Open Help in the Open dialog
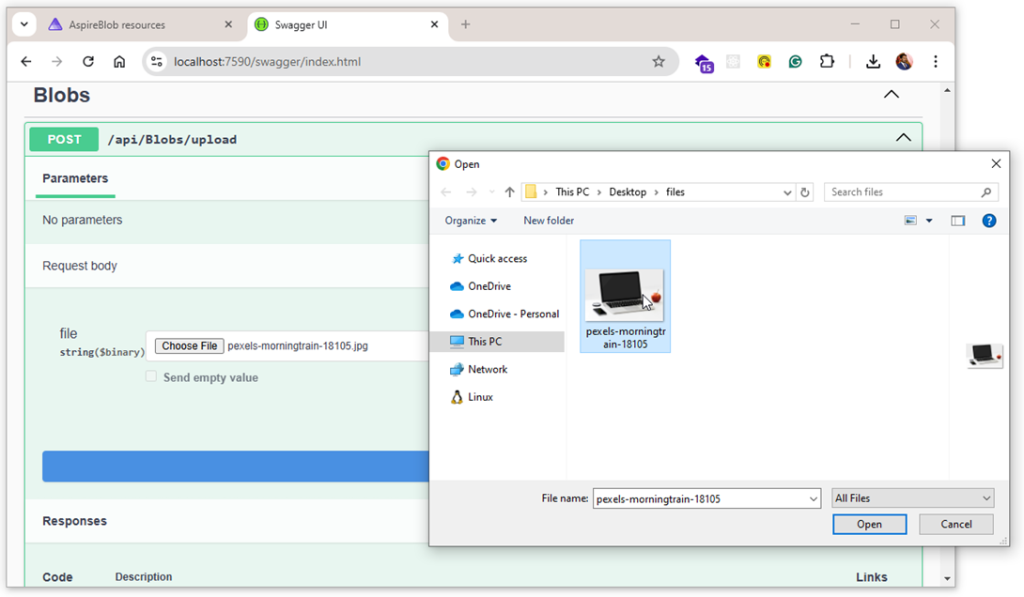The height and width of the screenshot is (597, 1024). (989, 220)
